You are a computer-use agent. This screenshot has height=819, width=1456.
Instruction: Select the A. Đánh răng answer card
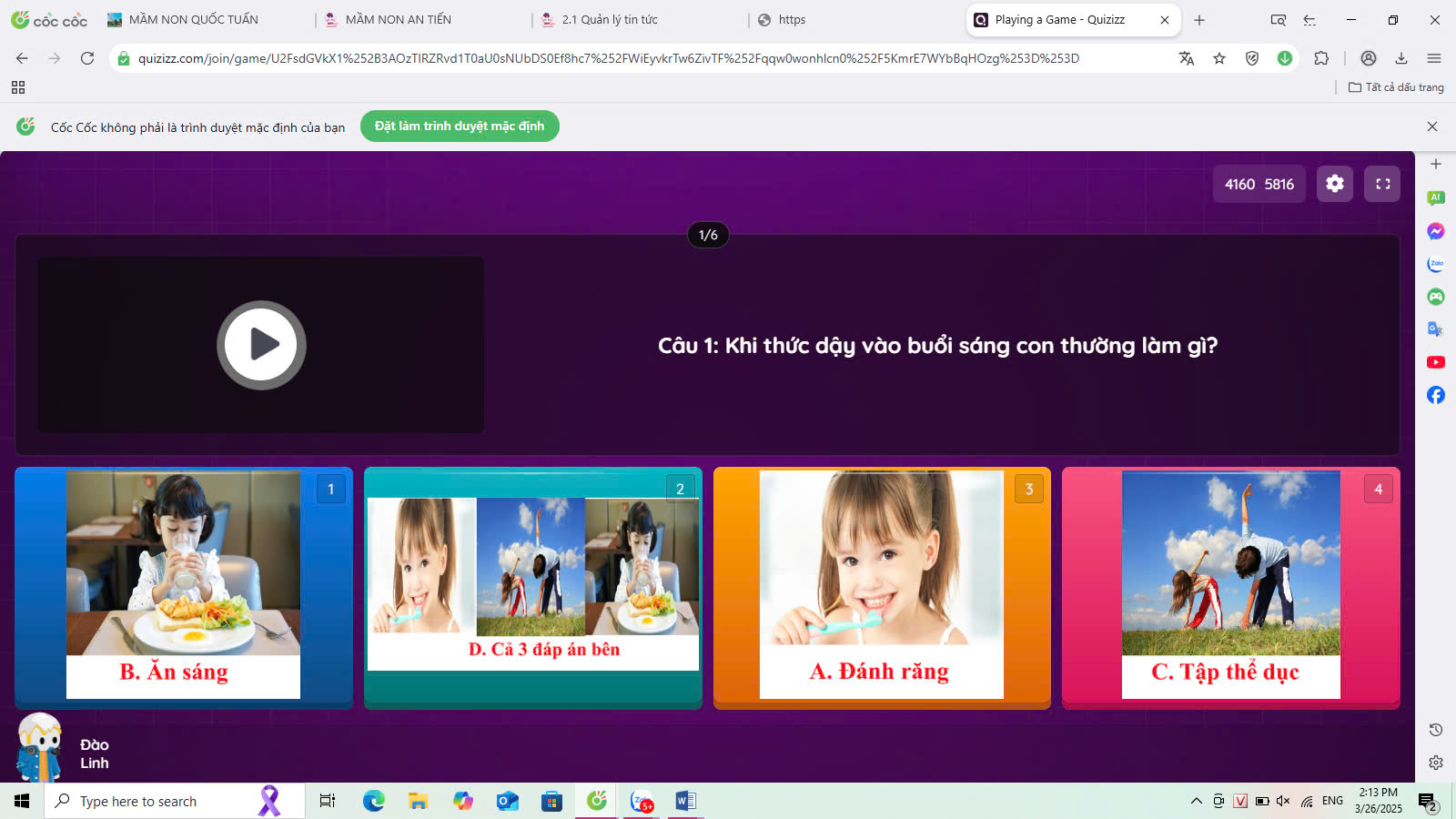click(x=881, y=587)
